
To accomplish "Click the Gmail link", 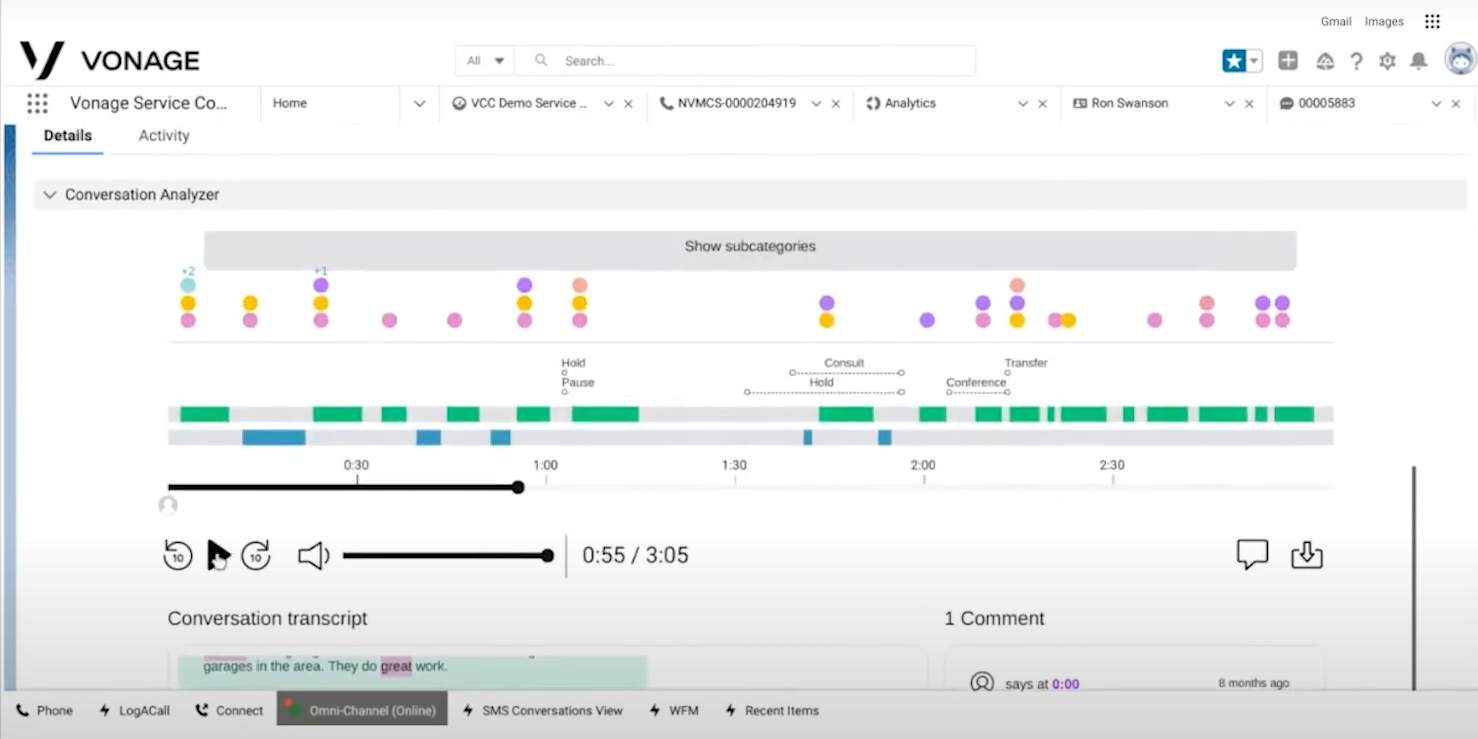I will coord(1336,21).
